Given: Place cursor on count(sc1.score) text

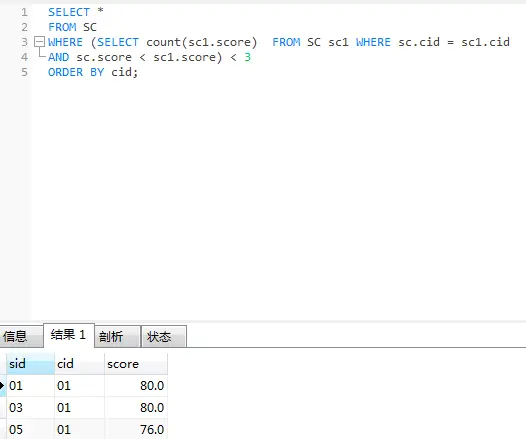Looking at the screenshot, I should click(202, 42).
